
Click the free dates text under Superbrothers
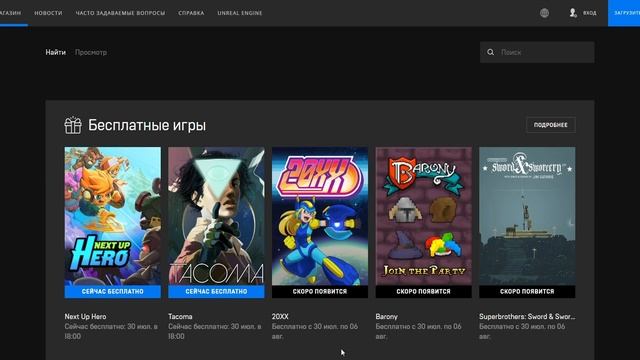point(522,331)
